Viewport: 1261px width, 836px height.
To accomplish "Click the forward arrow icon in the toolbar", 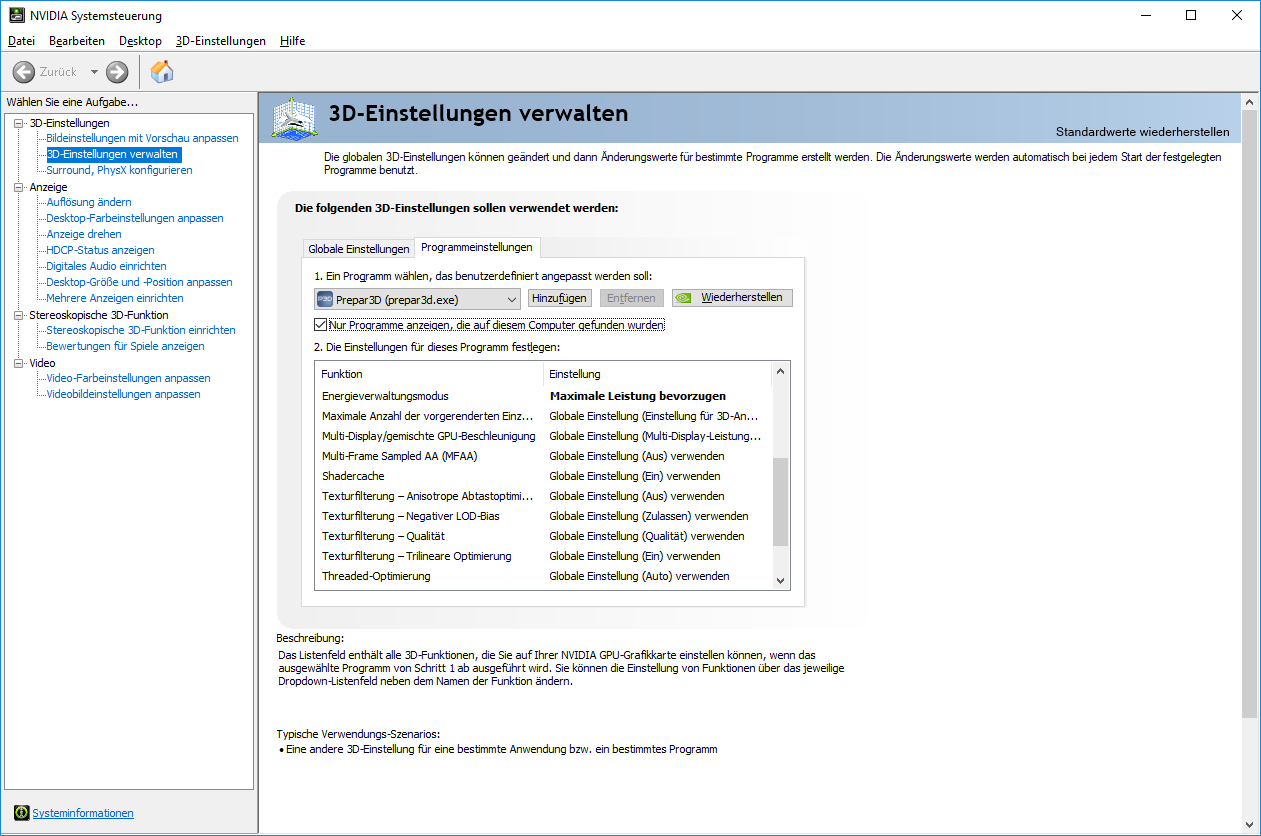I will (x=117, y=72).
